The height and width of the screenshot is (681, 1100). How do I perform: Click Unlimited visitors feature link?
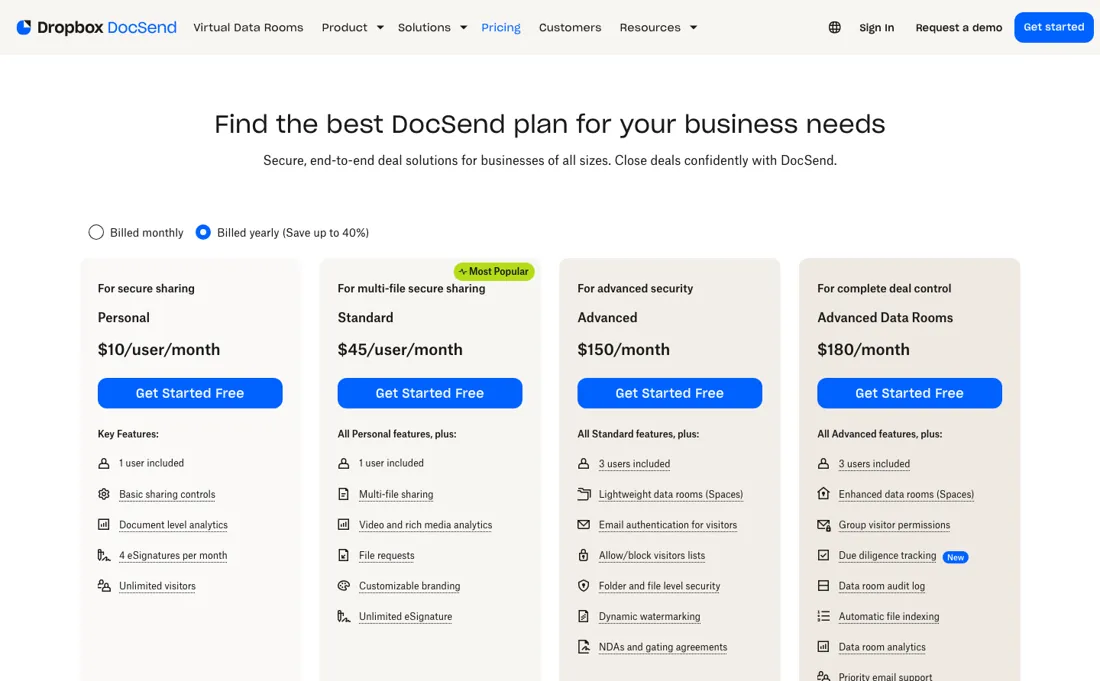(x=157, y=586)
